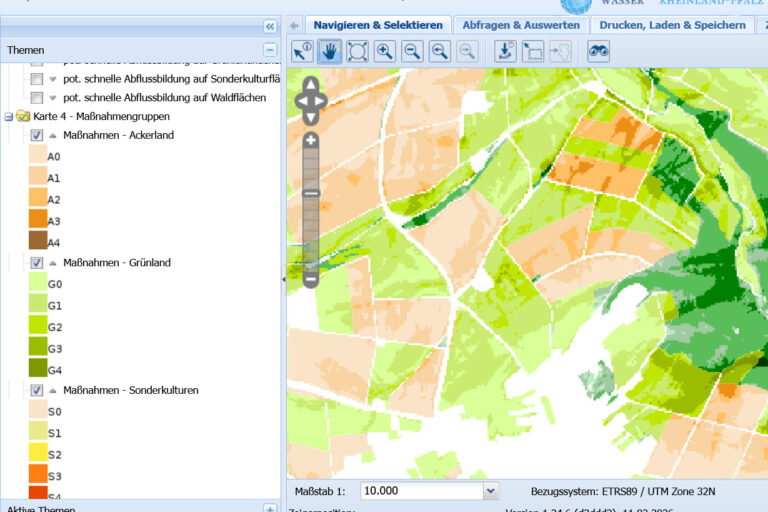Switch to Navigieren & Selektieren tab

click(378, 25)
